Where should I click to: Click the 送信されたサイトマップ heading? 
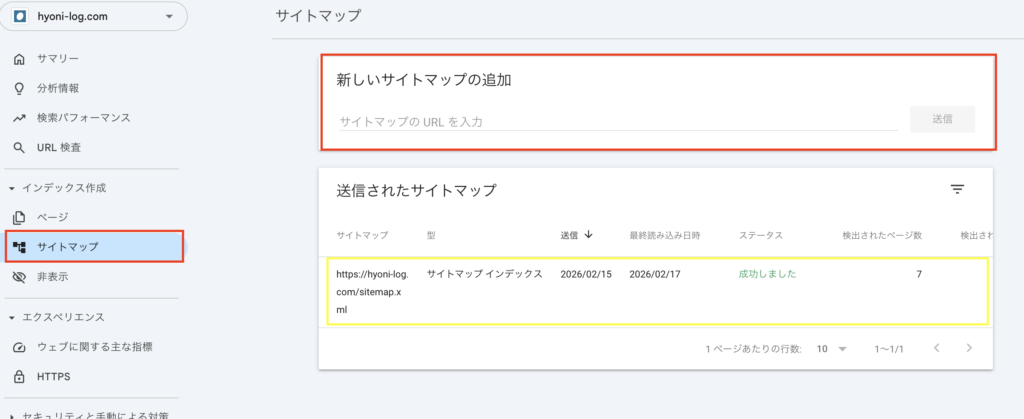(x=417, y=191)
